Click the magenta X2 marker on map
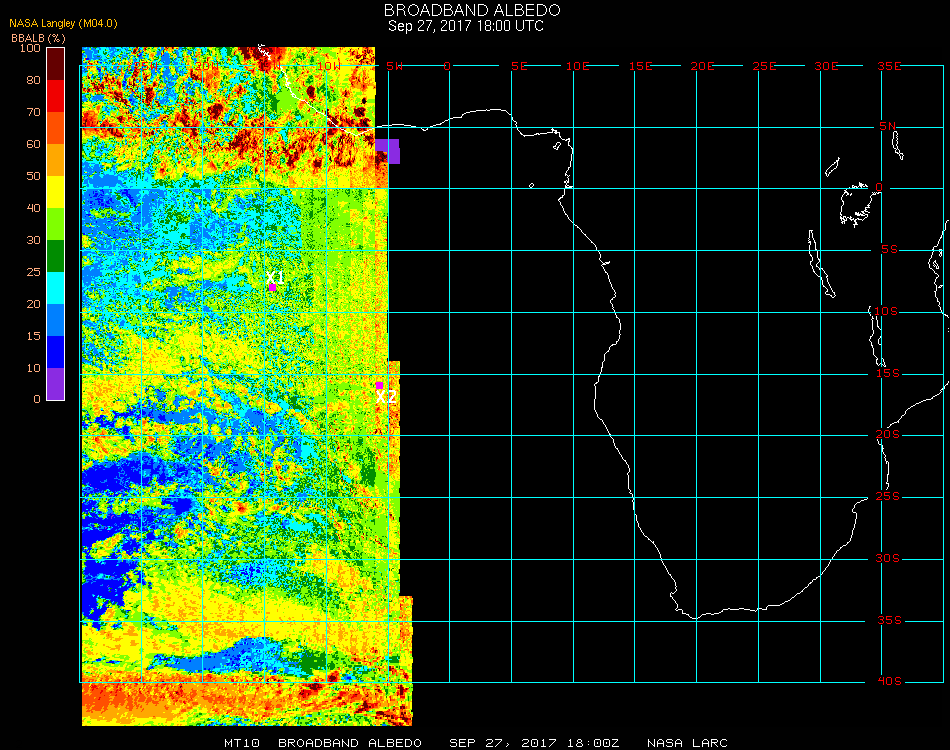This screenshot has height=750, width=950. coord(379,385)
